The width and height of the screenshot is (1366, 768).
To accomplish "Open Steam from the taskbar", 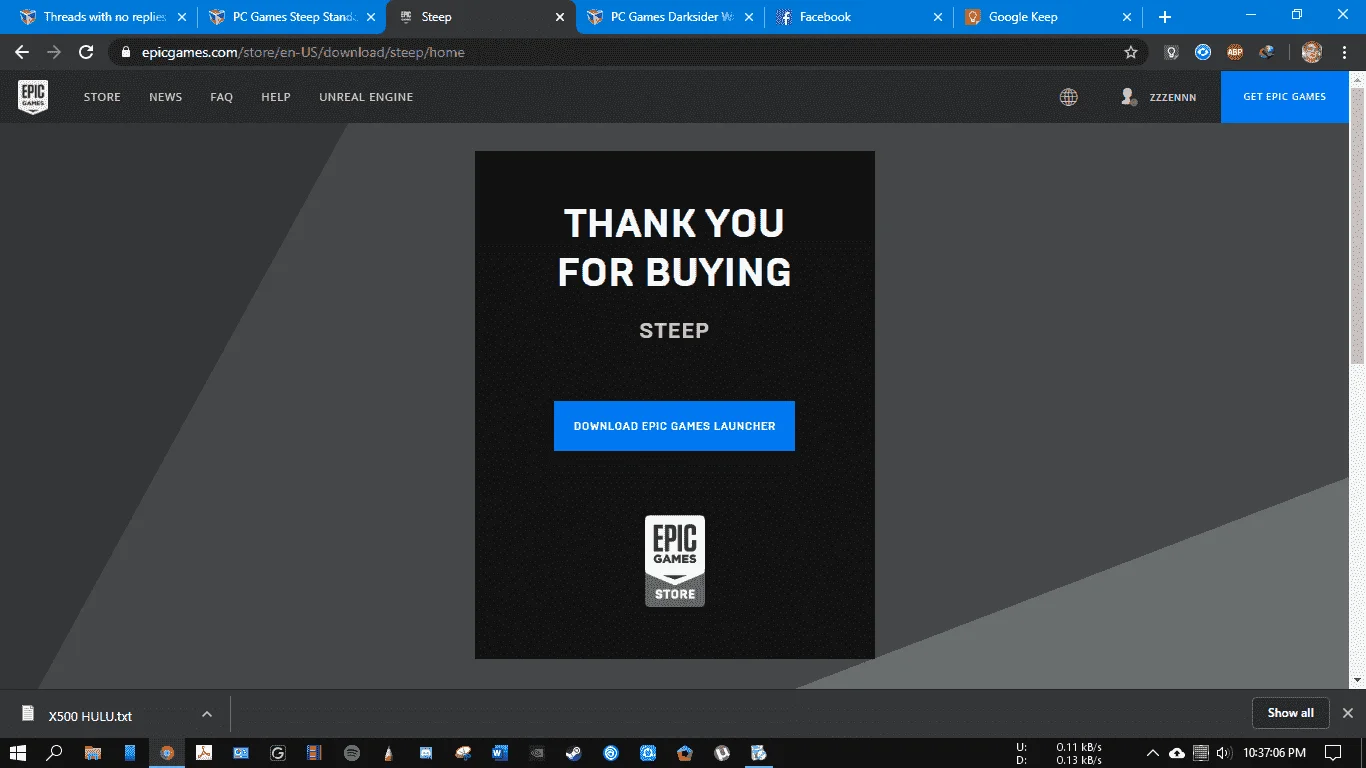I will (574, 752).
